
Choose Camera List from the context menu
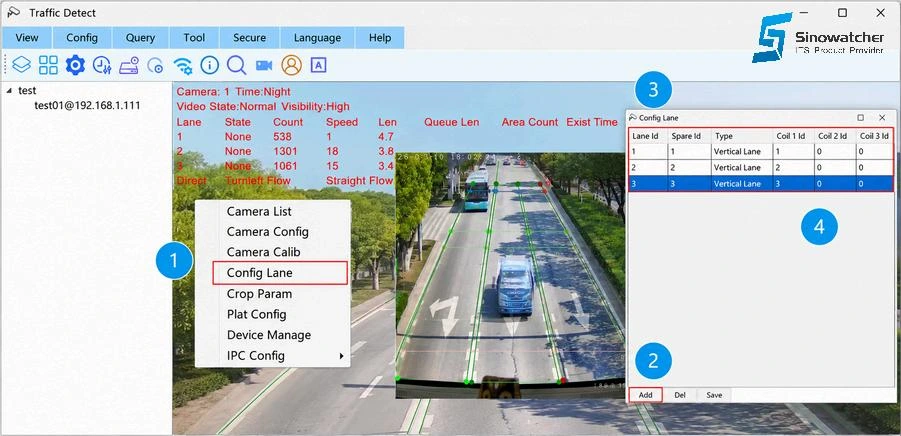[x=273, y=211]
